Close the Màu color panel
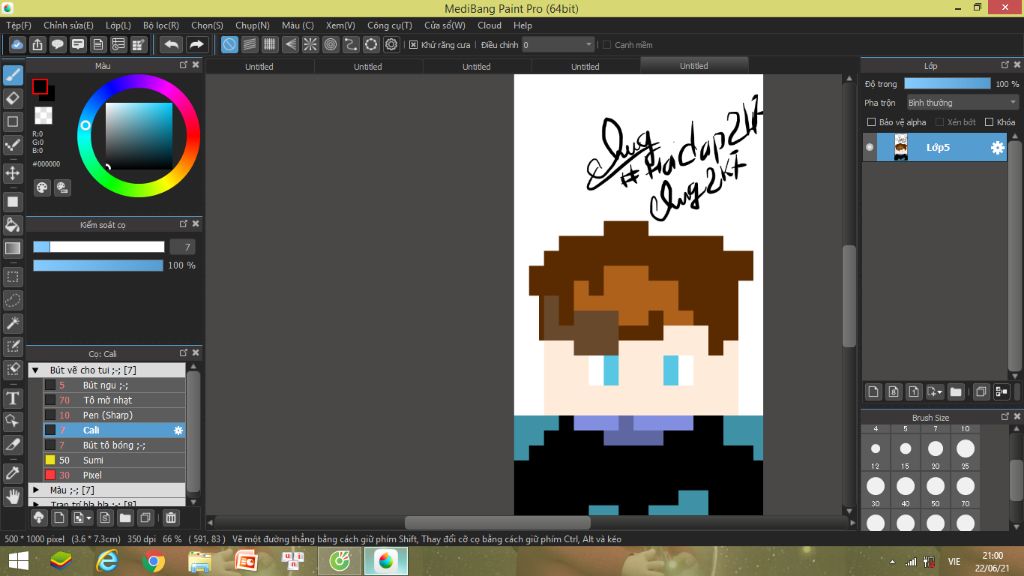This screenshot has height=576, width=1024. 195,65
